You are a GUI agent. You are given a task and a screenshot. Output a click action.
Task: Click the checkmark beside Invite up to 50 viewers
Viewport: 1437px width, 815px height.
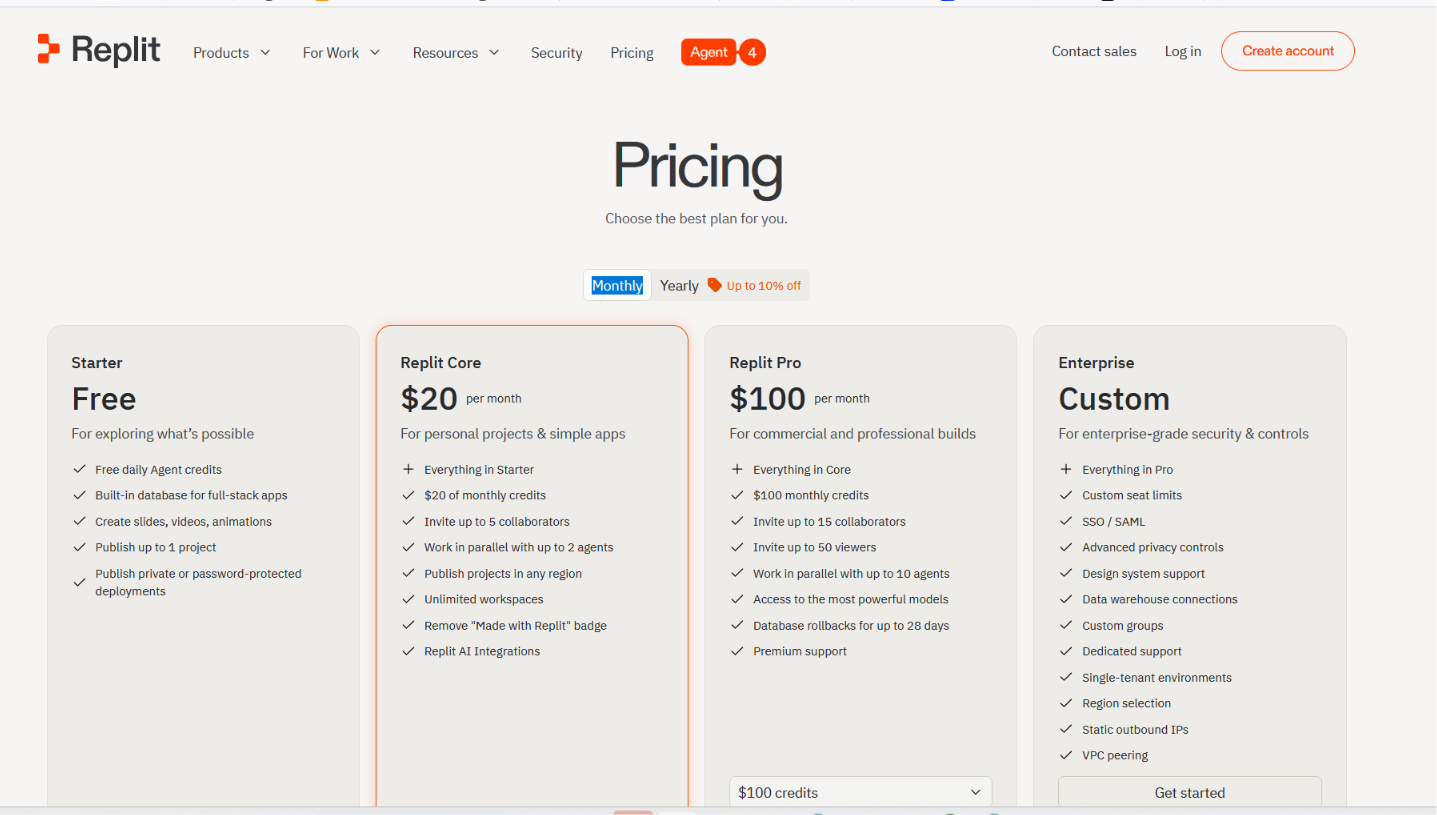(x=737, y=547)
